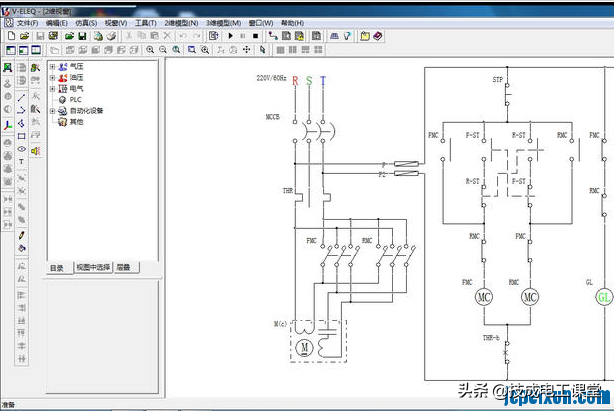This screenshot has width=614, height=411.
Task: Select the Text T tool
Action: coord(22,162)
